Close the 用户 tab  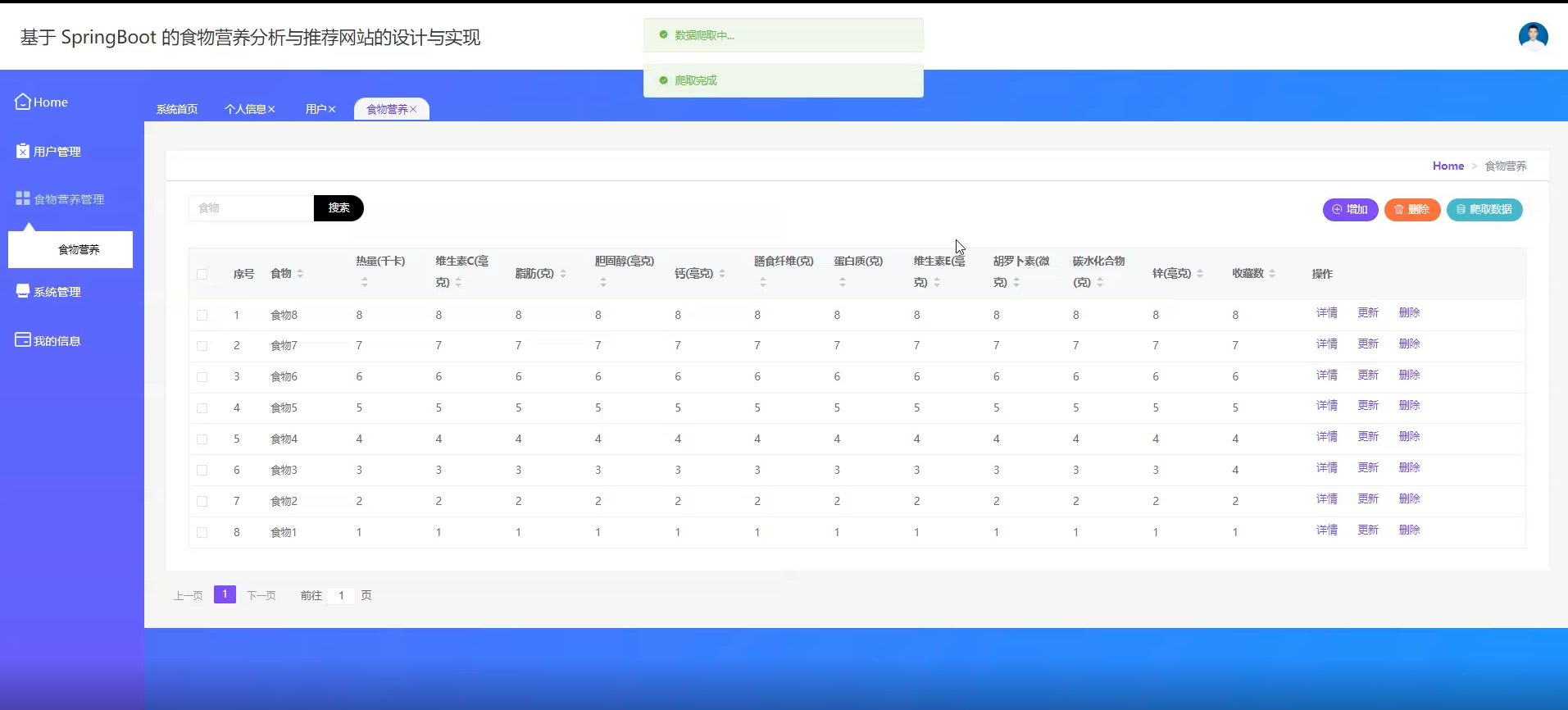[x=332, y=109]
